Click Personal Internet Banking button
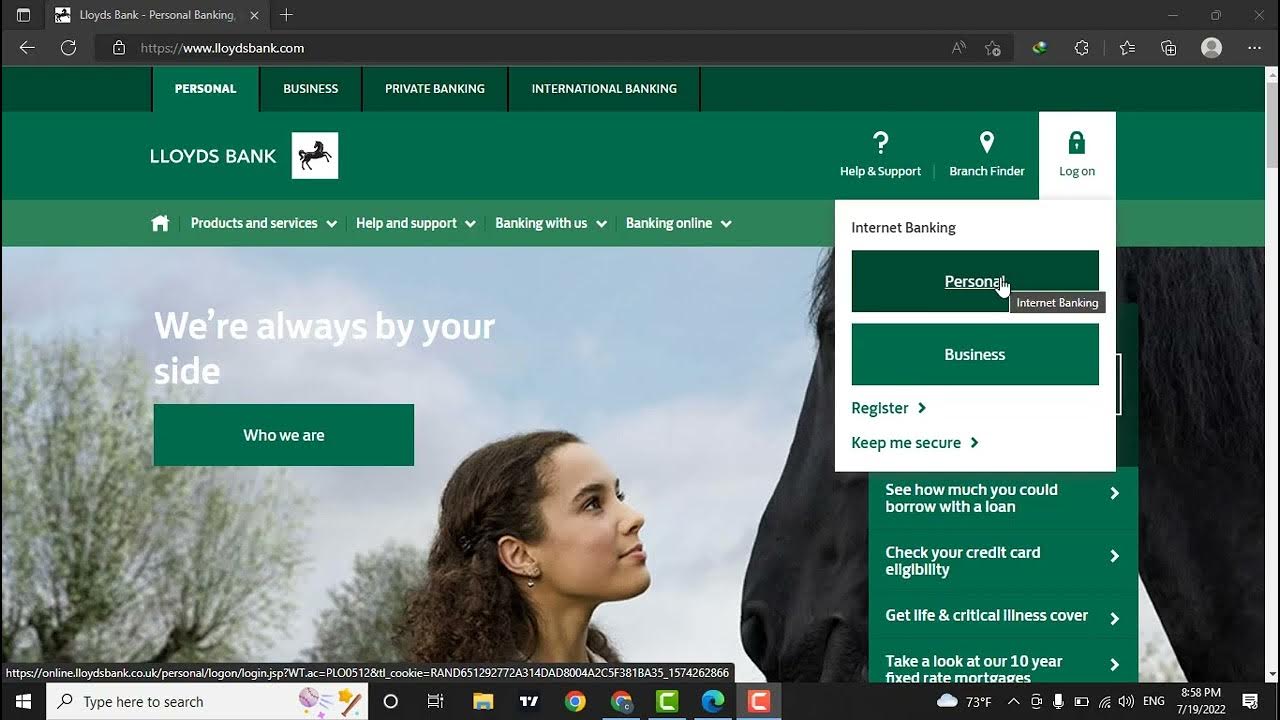 tap(975, 281)
